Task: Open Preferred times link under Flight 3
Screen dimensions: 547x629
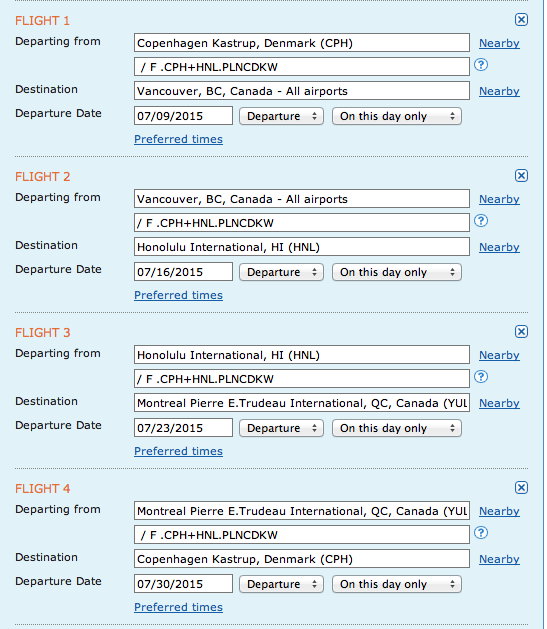Action: [x=178, y=451]
